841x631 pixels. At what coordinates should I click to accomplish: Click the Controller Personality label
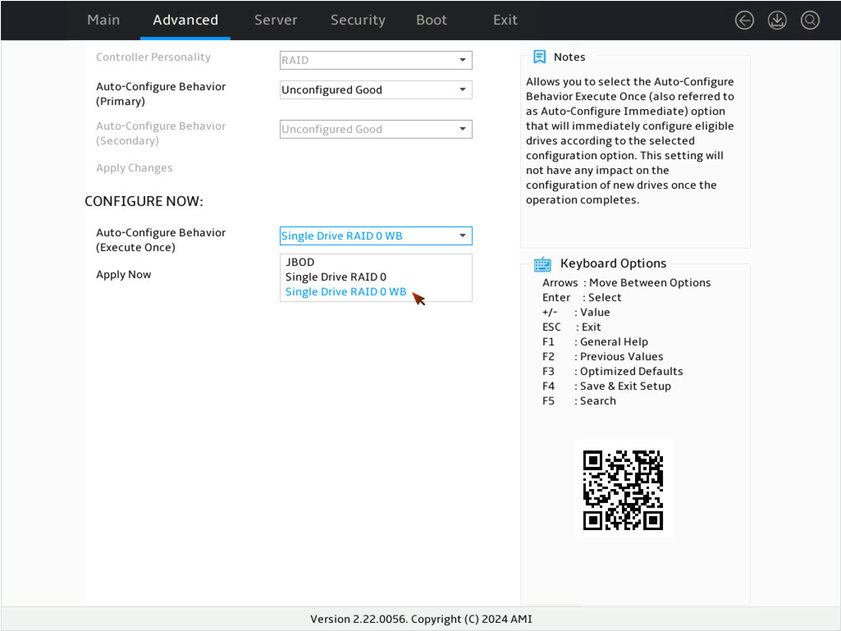pos(153,57)
